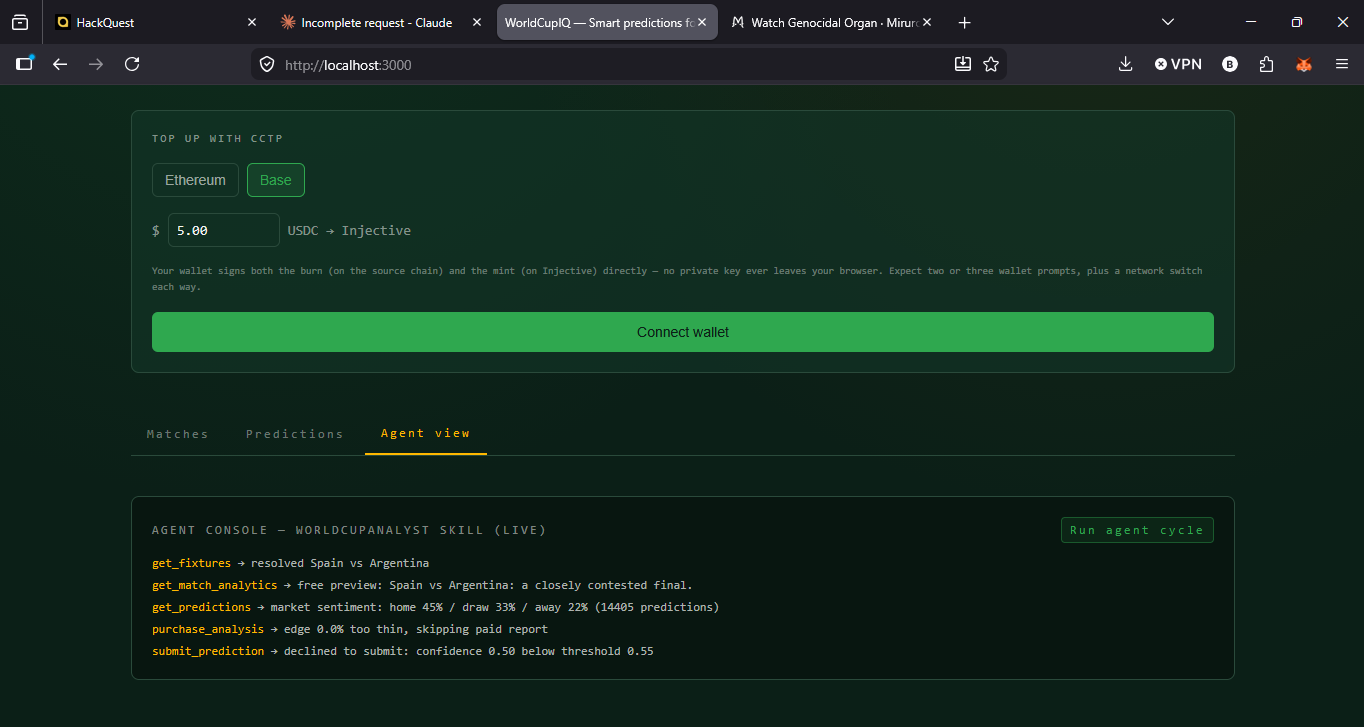Screen dimensions: 1364x727
Task: Open the workspaces icon at far left
Action: (x=20, y=22)
